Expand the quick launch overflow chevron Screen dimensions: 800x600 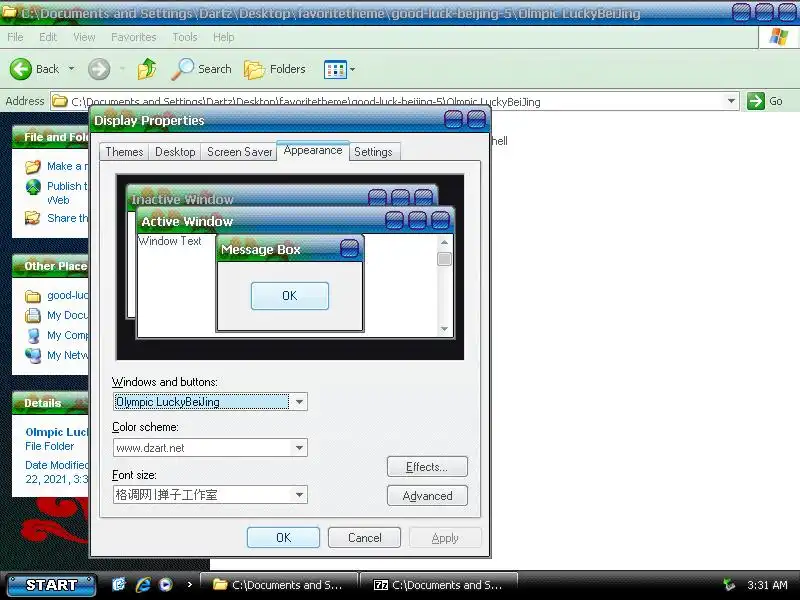[x=190, y=584]
